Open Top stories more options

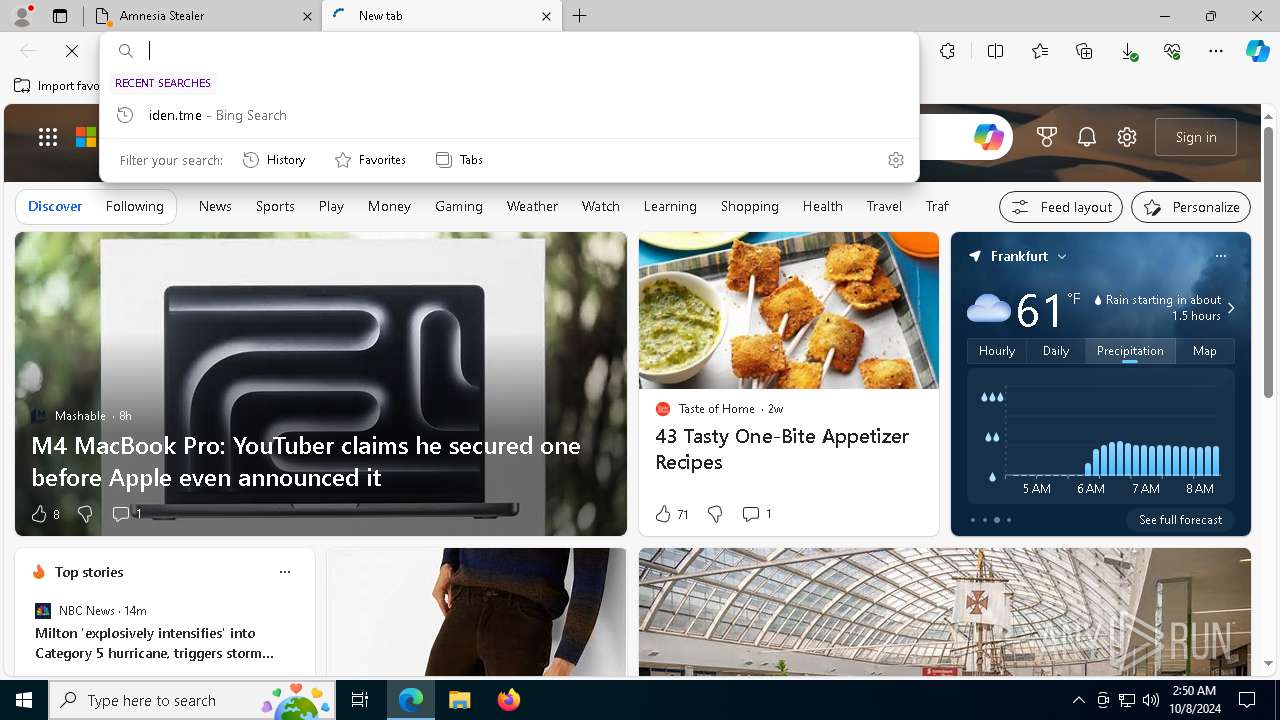[x=285, y=572]
